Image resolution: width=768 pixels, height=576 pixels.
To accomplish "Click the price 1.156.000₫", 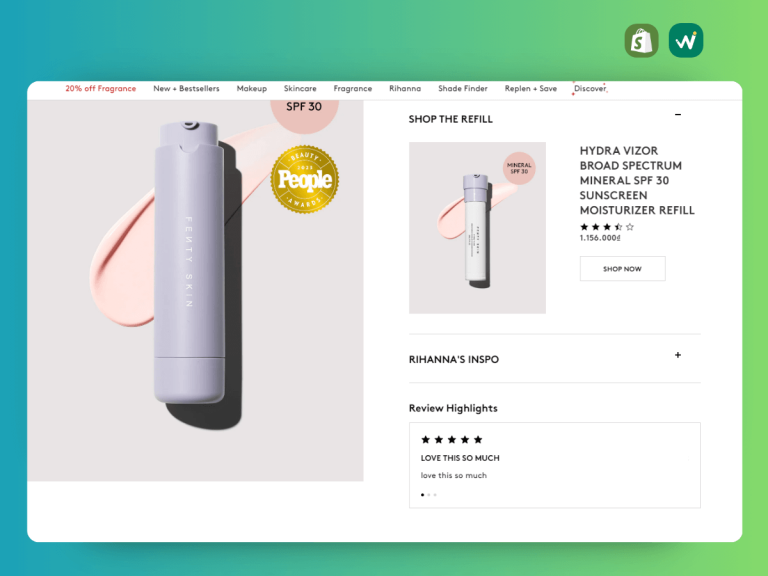I will pyautogui.click(x=600, y=238).
